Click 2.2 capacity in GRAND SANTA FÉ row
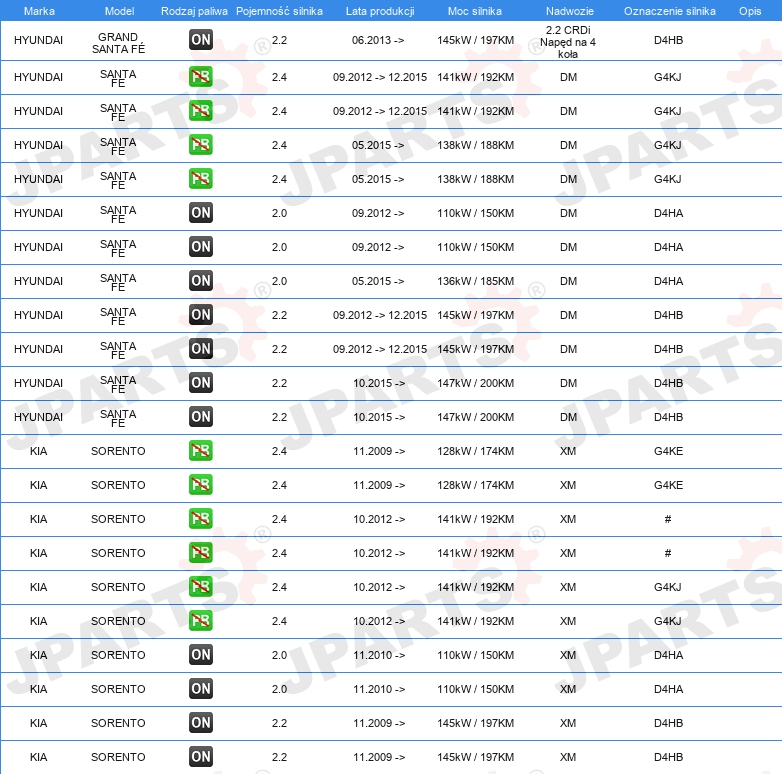 click(279, 40)
